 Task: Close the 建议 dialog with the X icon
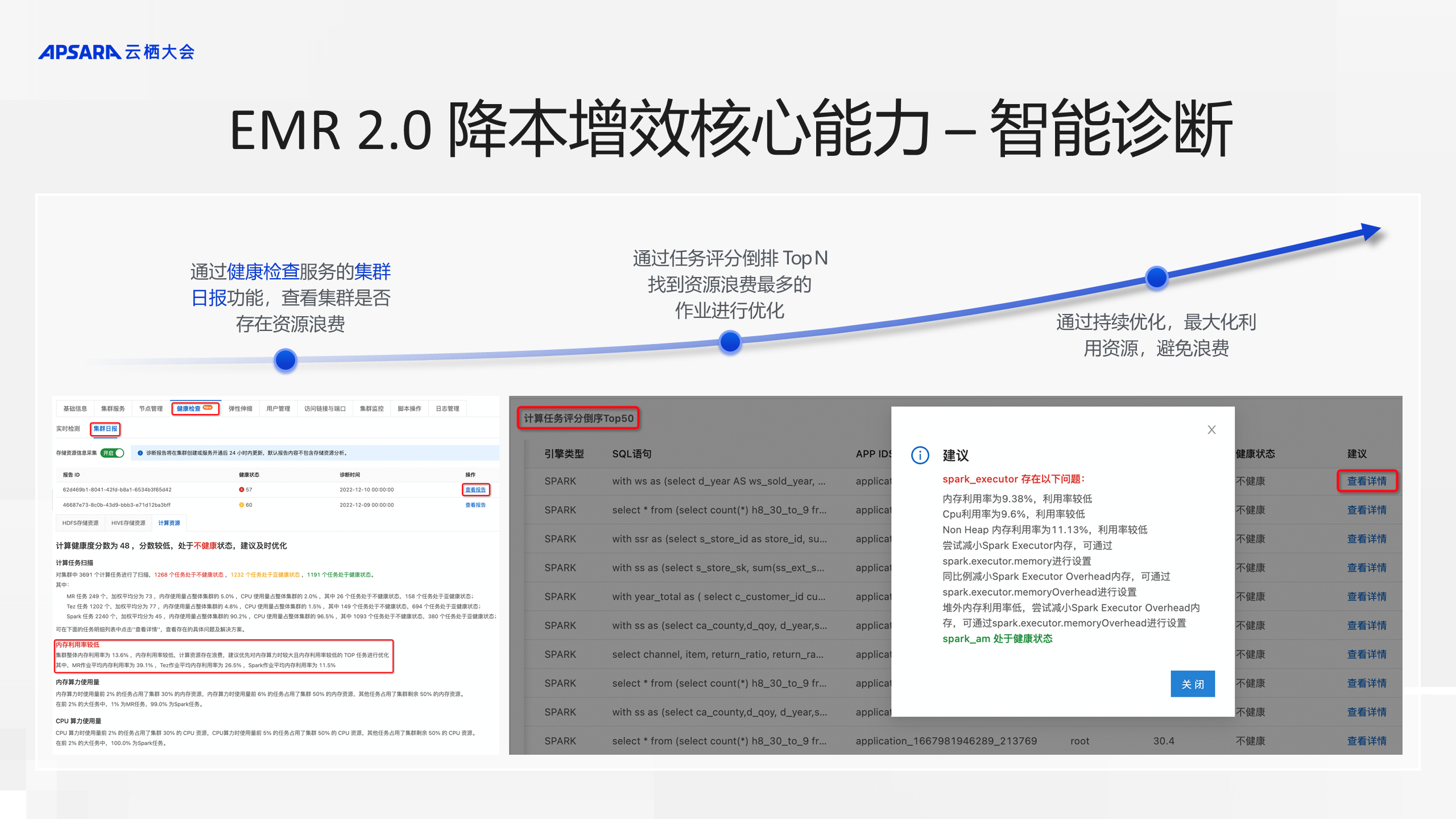click(1211, 430)
